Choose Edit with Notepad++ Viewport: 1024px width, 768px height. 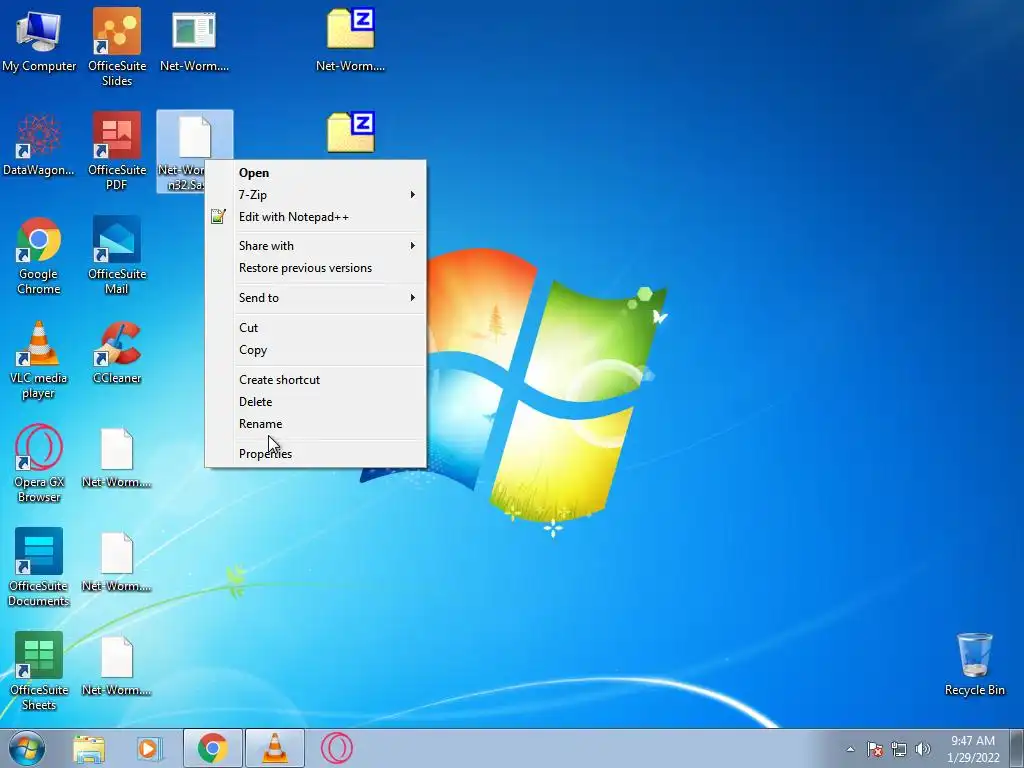[x=315, y=217]
